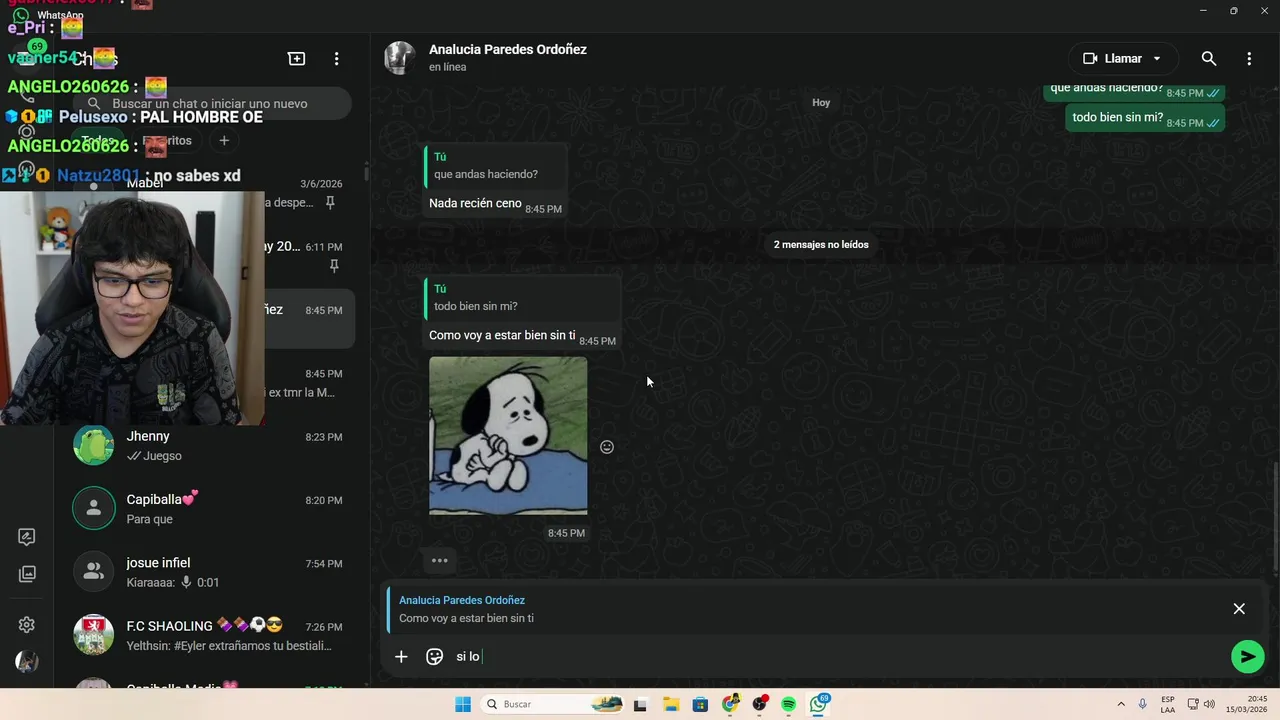Screen dimensions: 1280x720
Task: Start a new chat with the plus-box icon
Action: click(297, 59)
